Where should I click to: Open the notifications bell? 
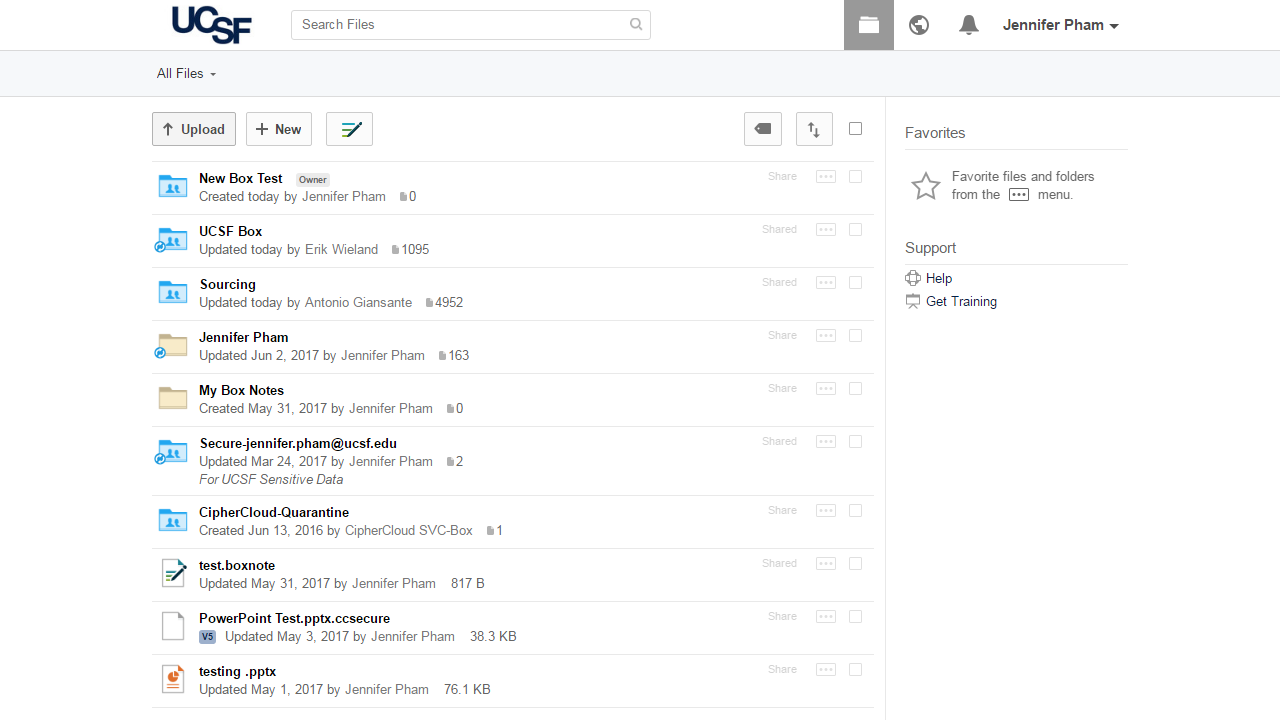click(968, 25)
